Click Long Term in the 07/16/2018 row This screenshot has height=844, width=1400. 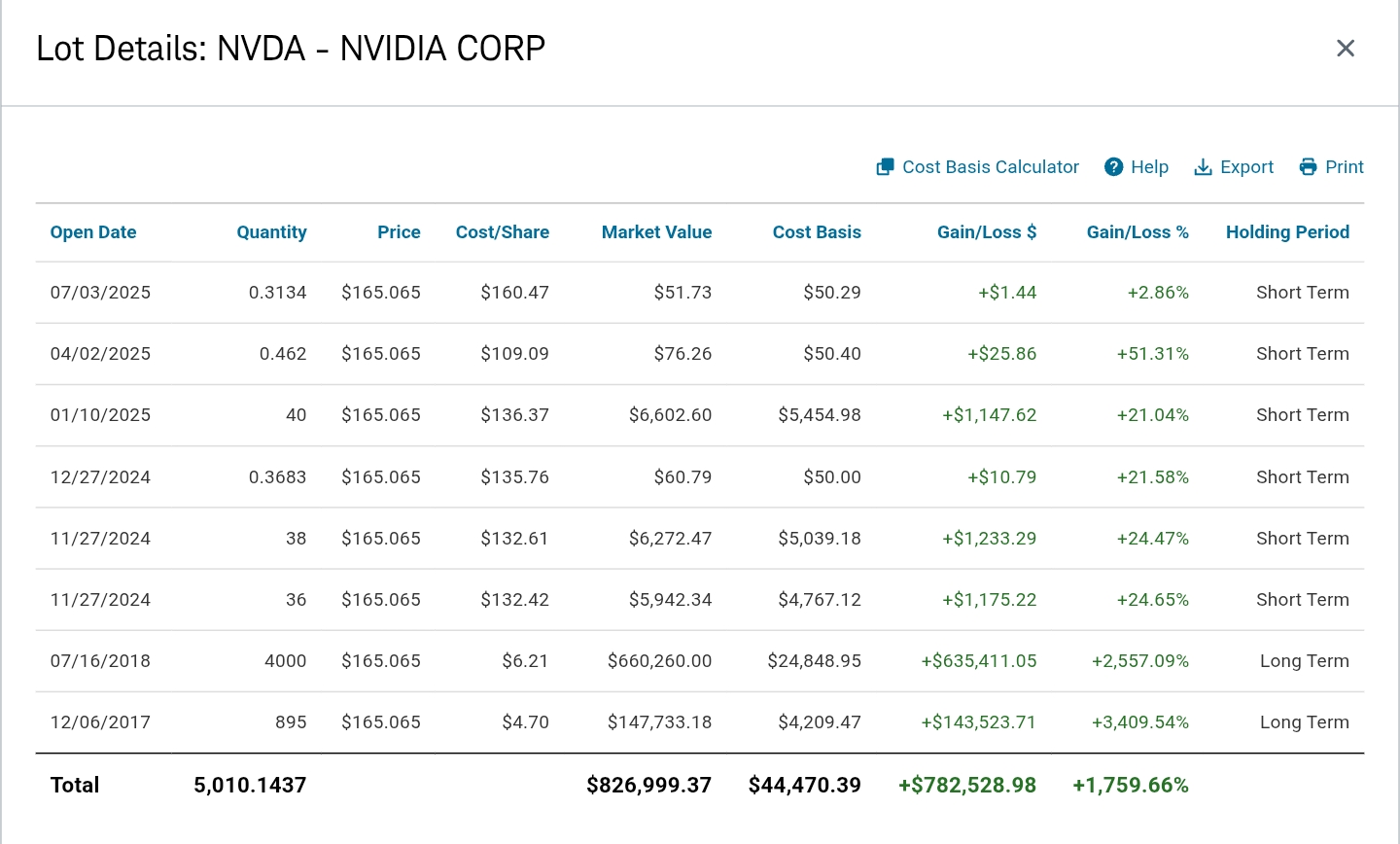point(1305,661)
